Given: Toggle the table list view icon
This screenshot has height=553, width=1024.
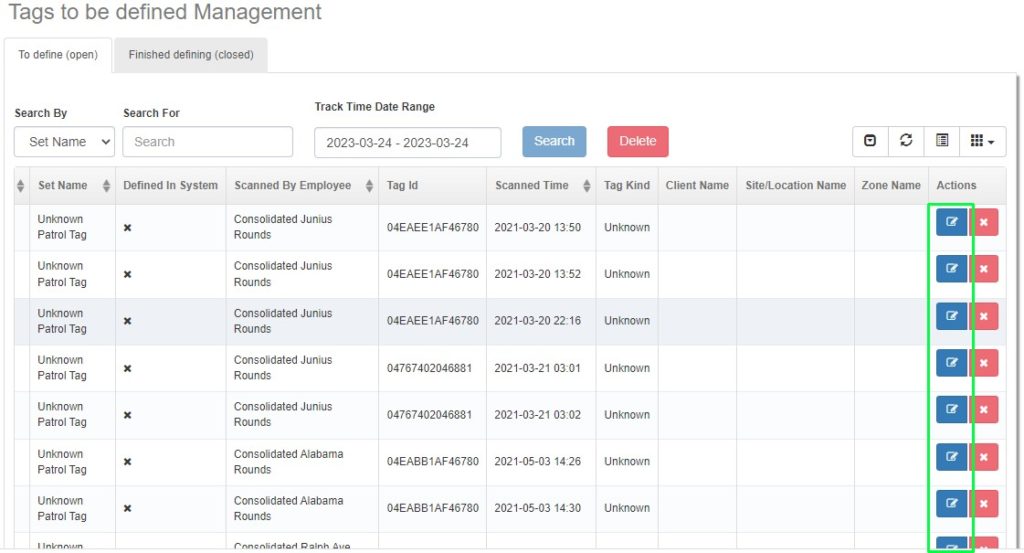Looking at the screenshot, I should 942,141.
